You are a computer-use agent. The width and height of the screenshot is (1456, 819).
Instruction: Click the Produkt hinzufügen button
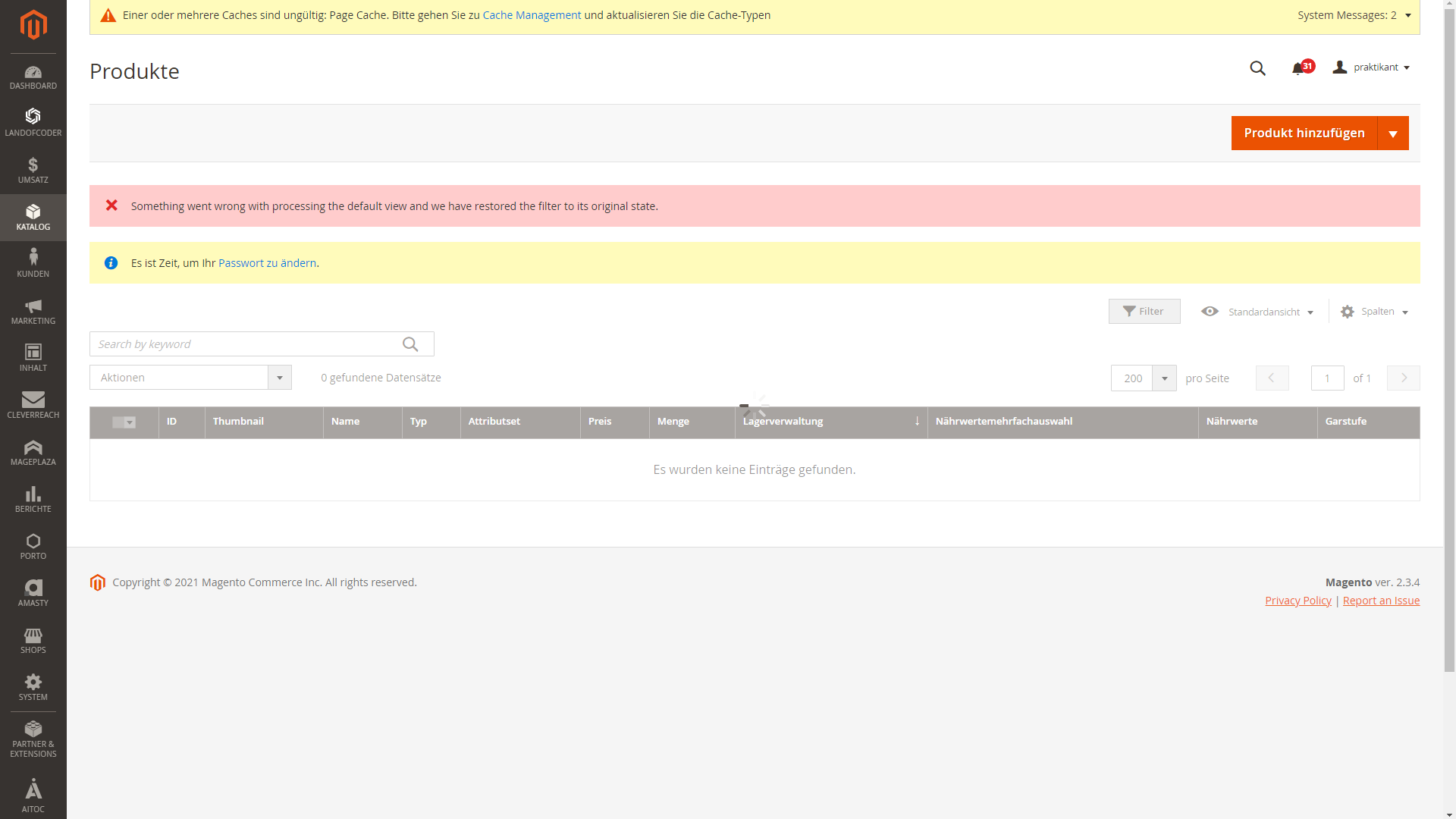(x=1305, y=133)
